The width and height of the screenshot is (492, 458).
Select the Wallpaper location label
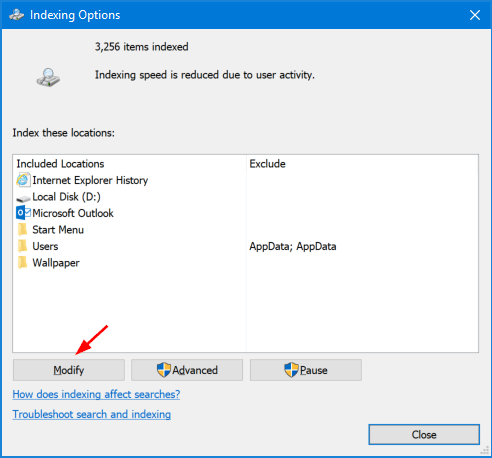pyautogui.click(x=56, y=263)
